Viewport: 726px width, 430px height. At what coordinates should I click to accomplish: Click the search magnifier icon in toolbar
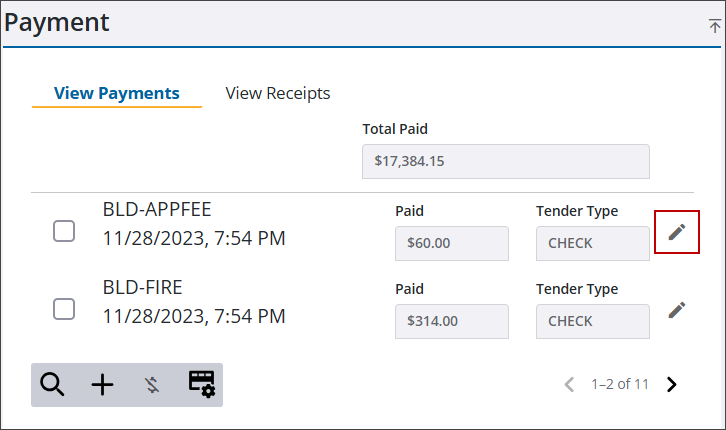(52, 385)
